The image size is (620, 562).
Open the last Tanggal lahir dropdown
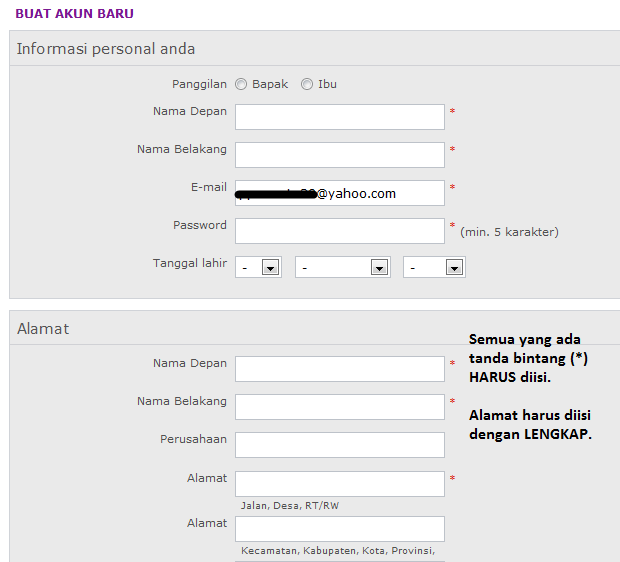coord(434,267)
